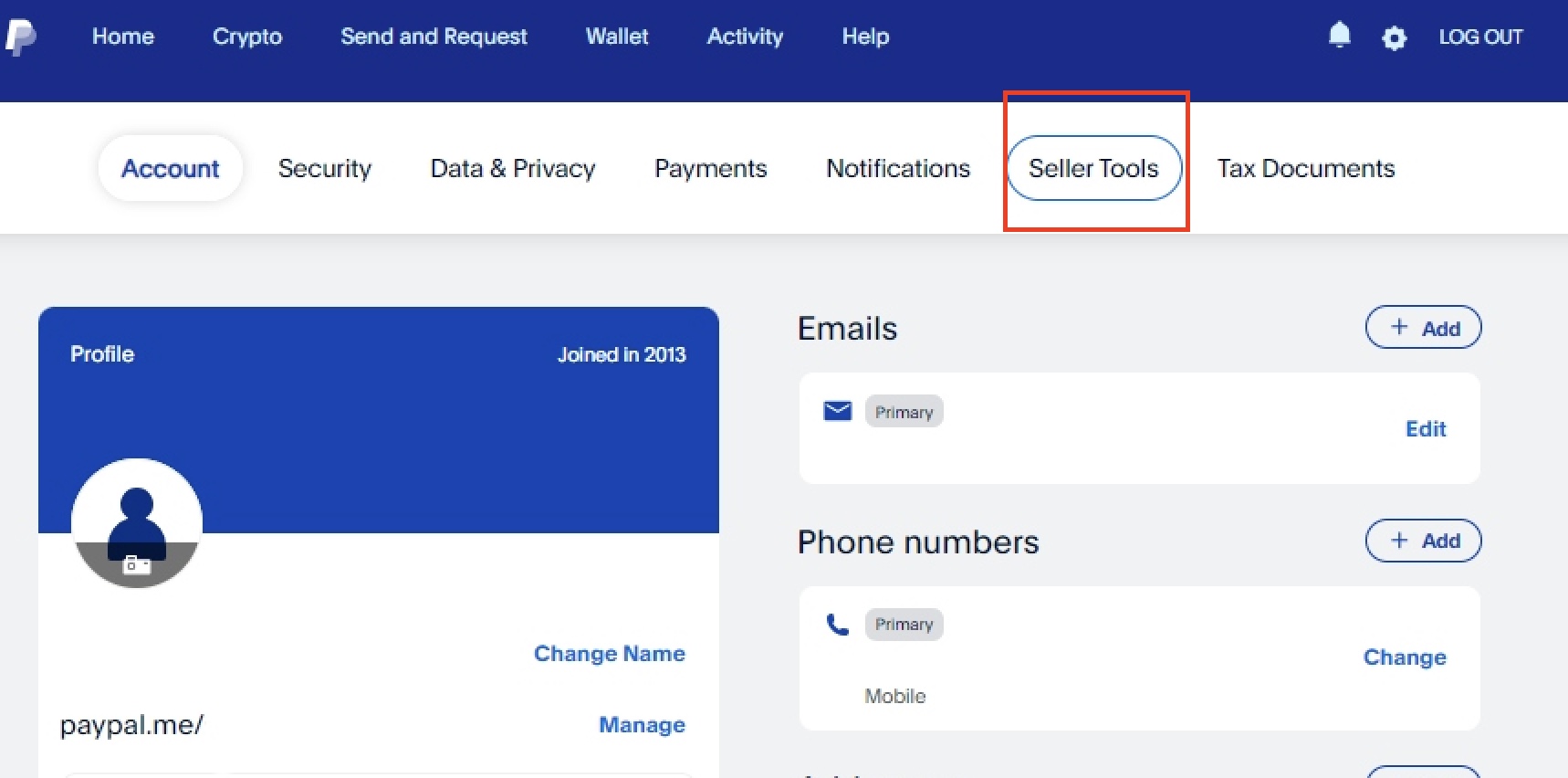This screenshot has height=778, width=1568.
Task: Click the 'Phone numbers' section heading
Action: click(x=918, y=542)
